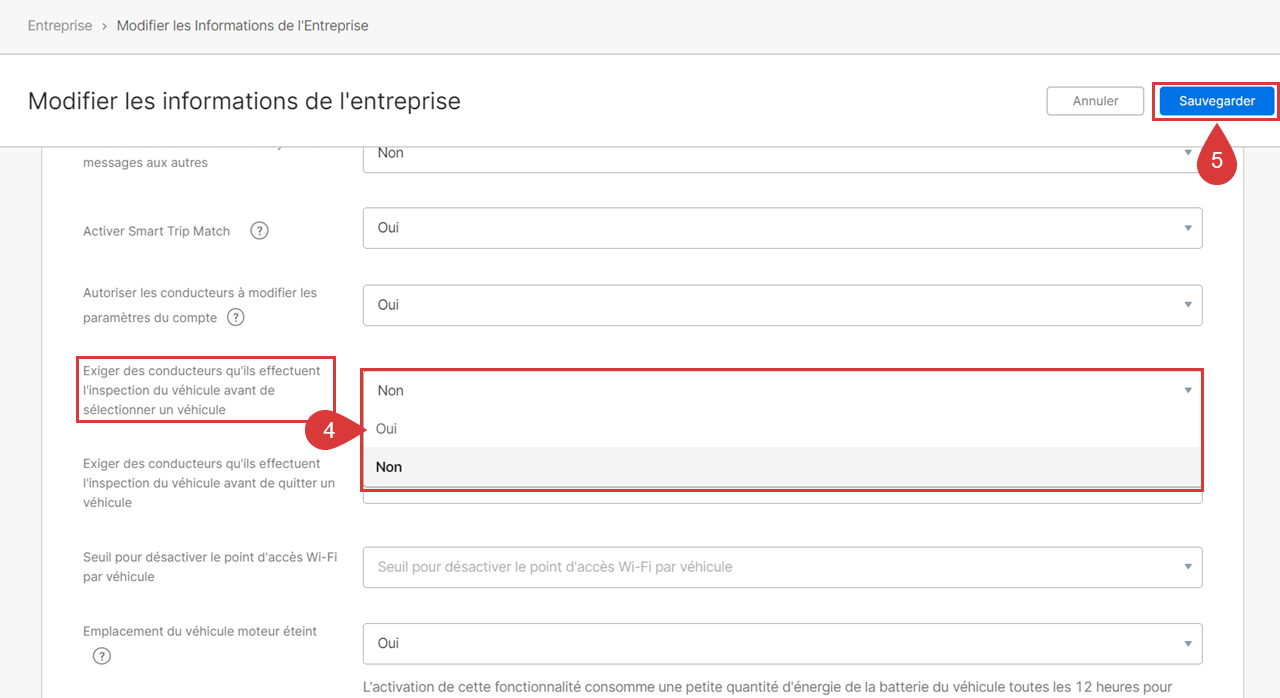Open help icon for véhicule moteur éteint
The image size is (1280, 698).
(102, 656)
